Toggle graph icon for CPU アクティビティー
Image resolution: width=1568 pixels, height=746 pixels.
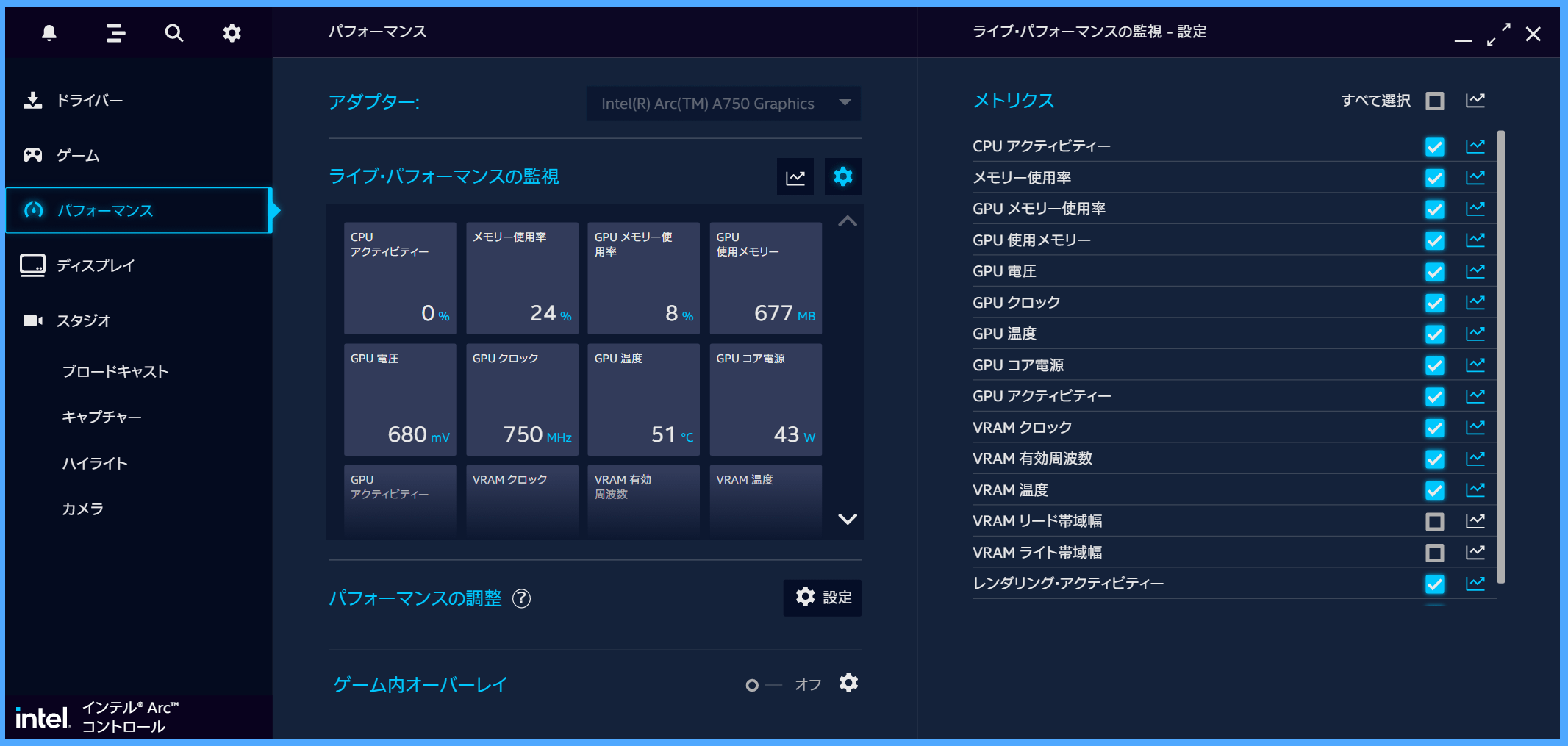tap(1475, 146)
